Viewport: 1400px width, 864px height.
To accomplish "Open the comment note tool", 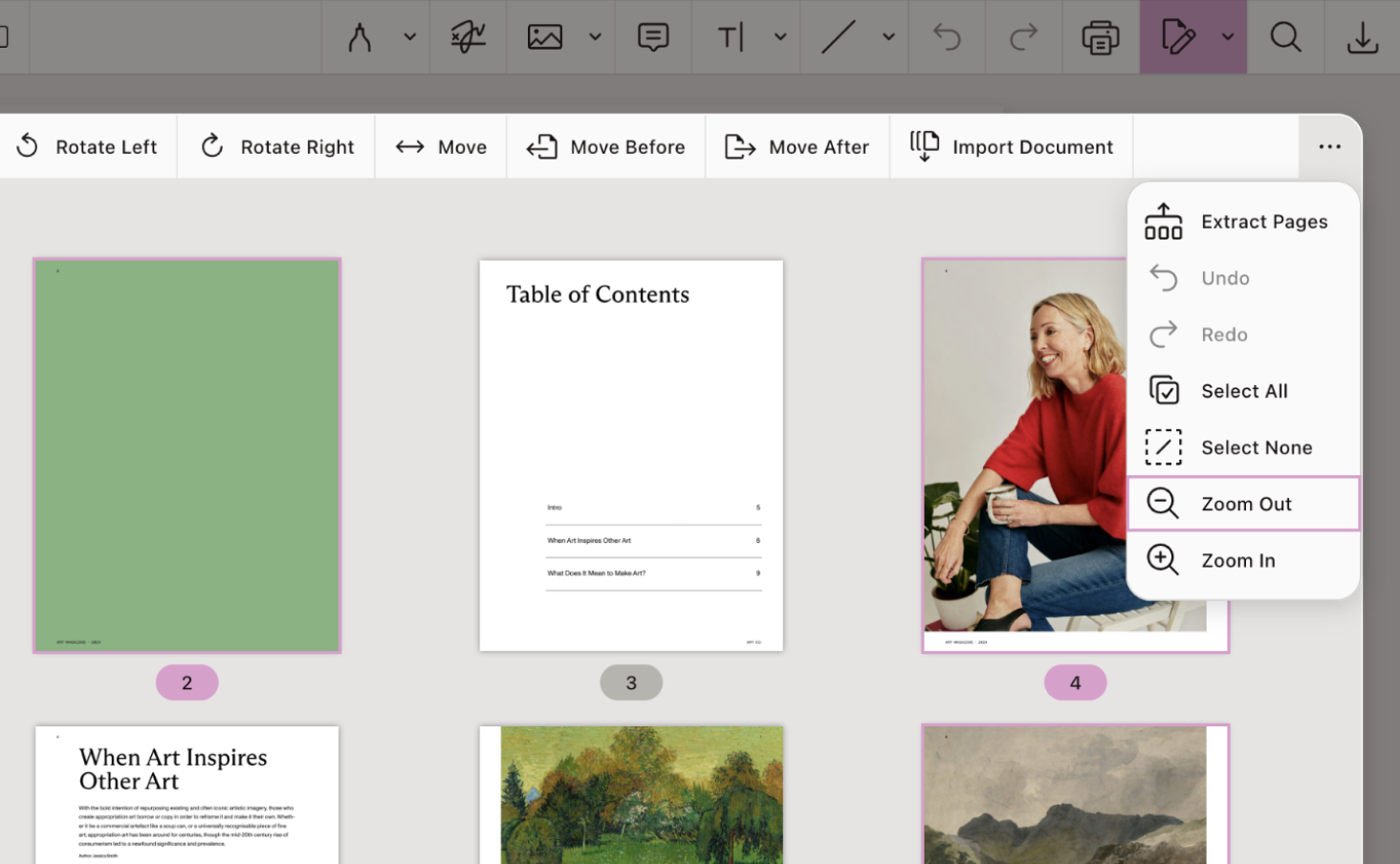I will coord(653,37).
